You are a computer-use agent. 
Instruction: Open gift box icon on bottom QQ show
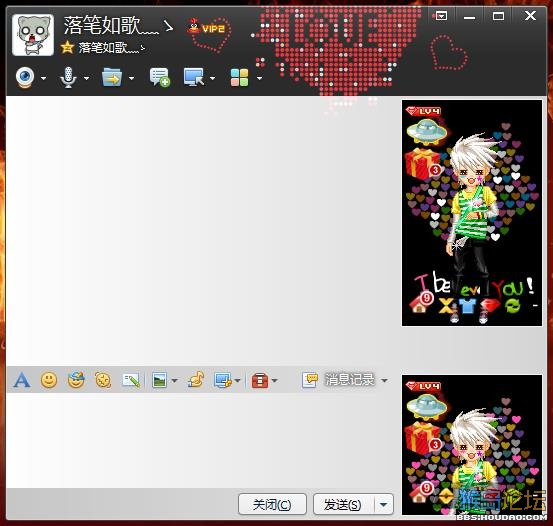pos(422,439)
